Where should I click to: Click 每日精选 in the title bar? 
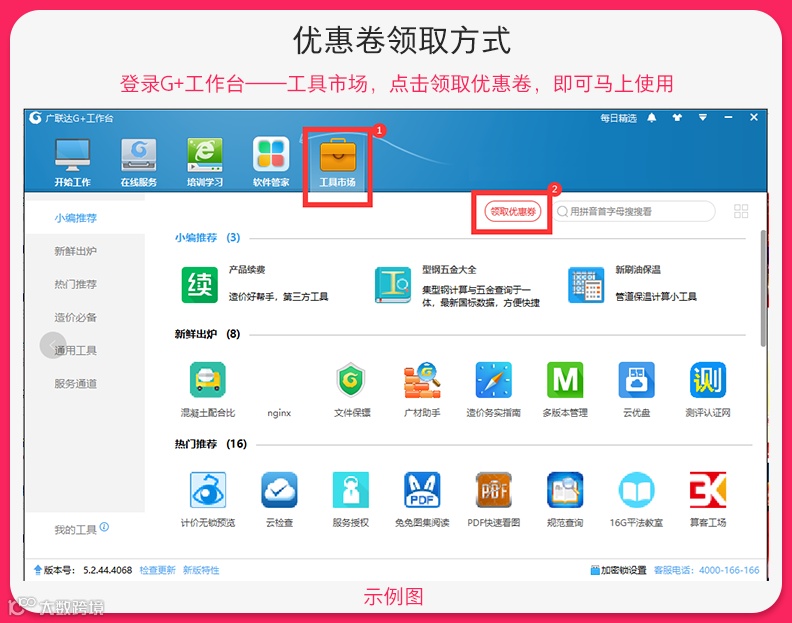pos(618,118)
